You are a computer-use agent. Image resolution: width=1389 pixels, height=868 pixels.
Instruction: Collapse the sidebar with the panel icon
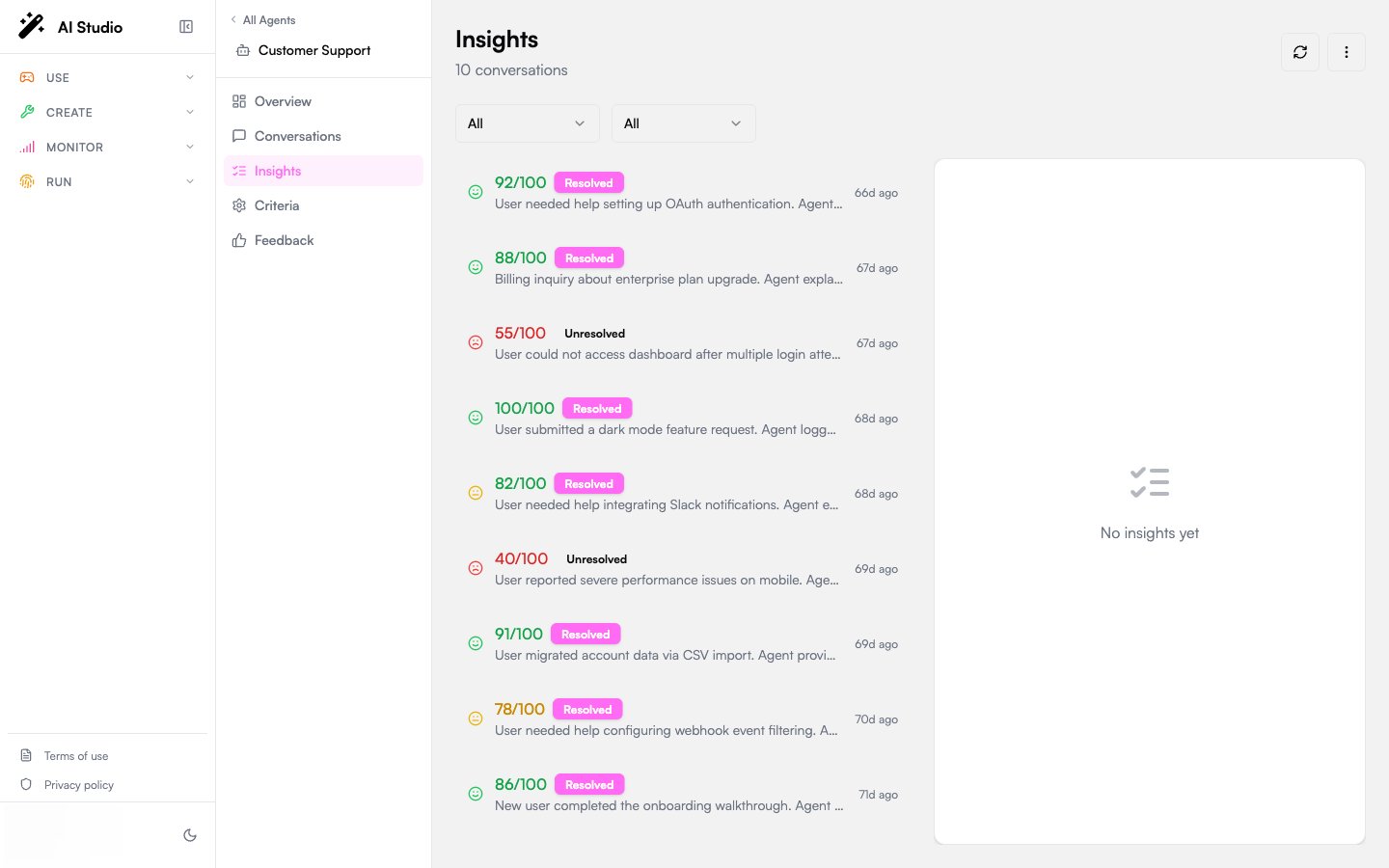186,27
